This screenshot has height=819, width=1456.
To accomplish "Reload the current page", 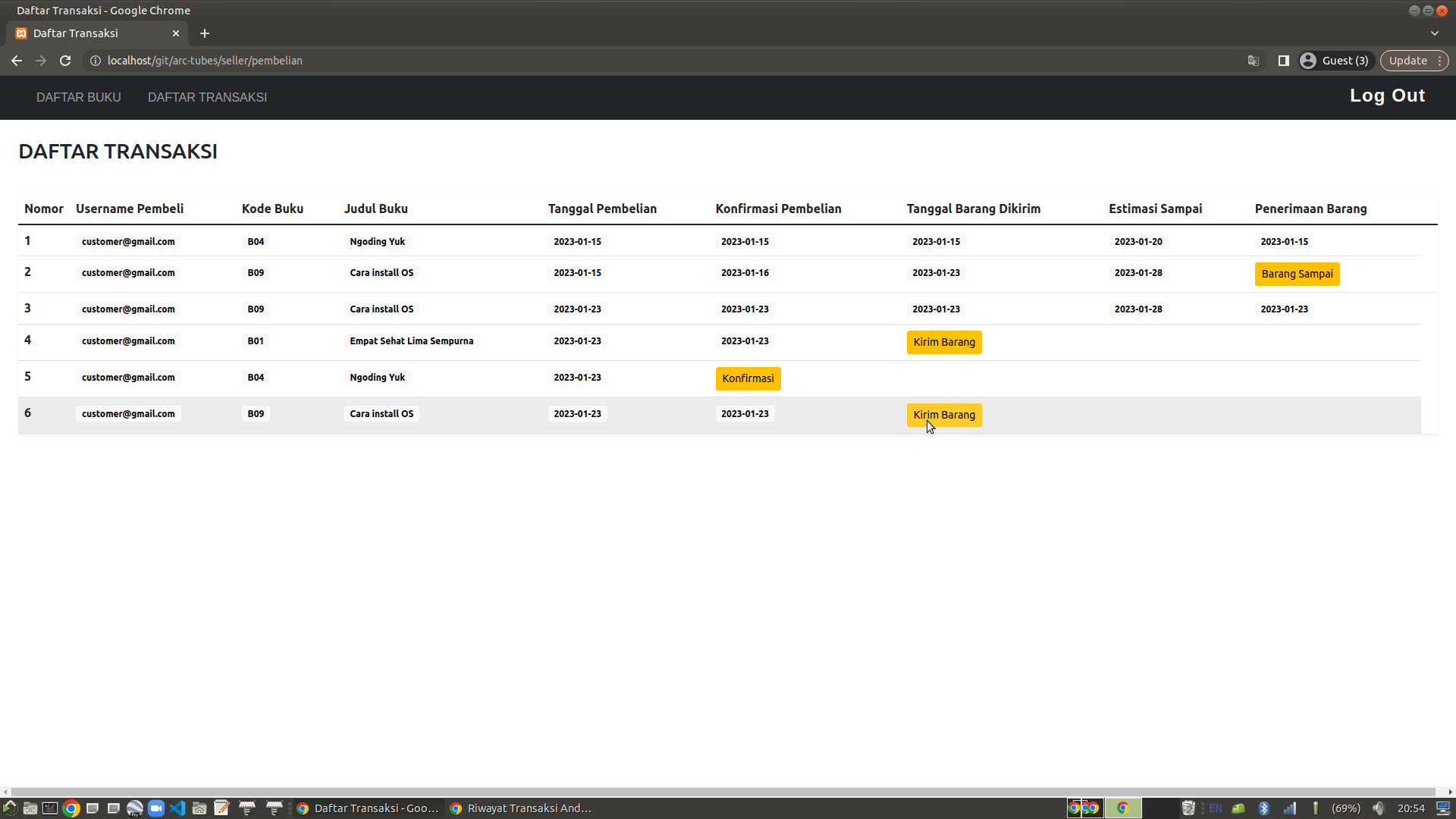I will point(65,61).
